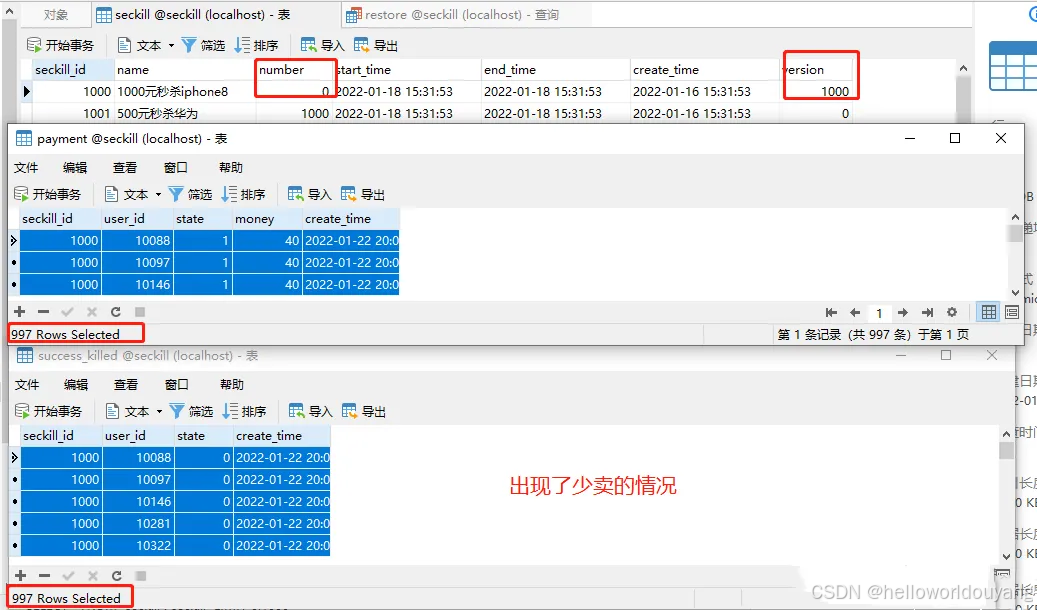Click payment window vertical scrollbar down arrow
Screen dimensions: 1037x610
click(x=1015, y=292)
